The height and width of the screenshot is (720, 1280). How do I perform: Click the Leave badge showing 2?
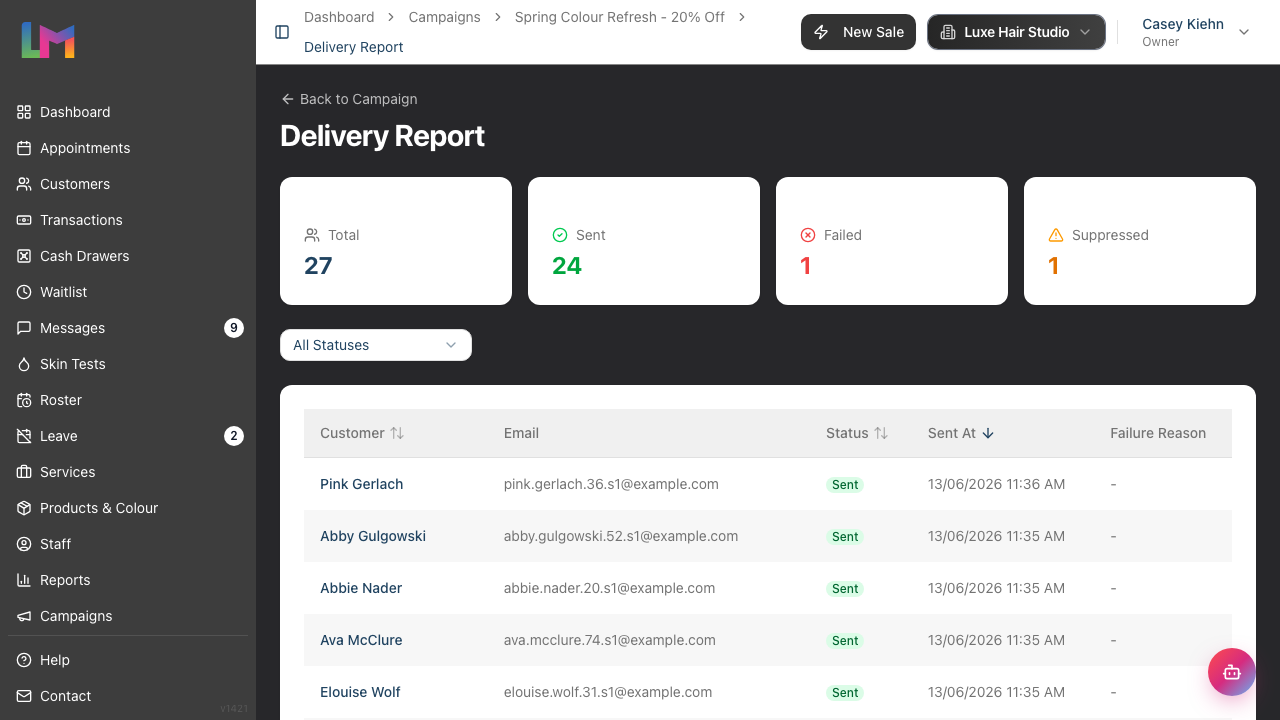coord(234,436)
